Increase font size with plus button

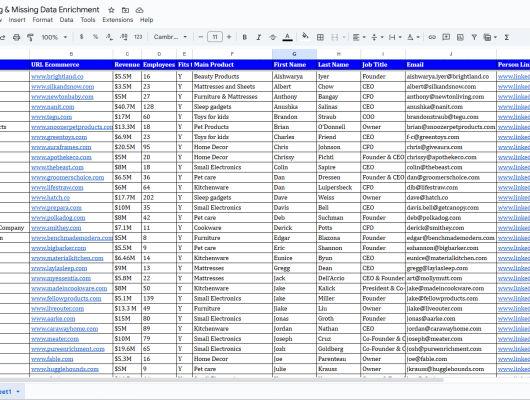(229, 37)
